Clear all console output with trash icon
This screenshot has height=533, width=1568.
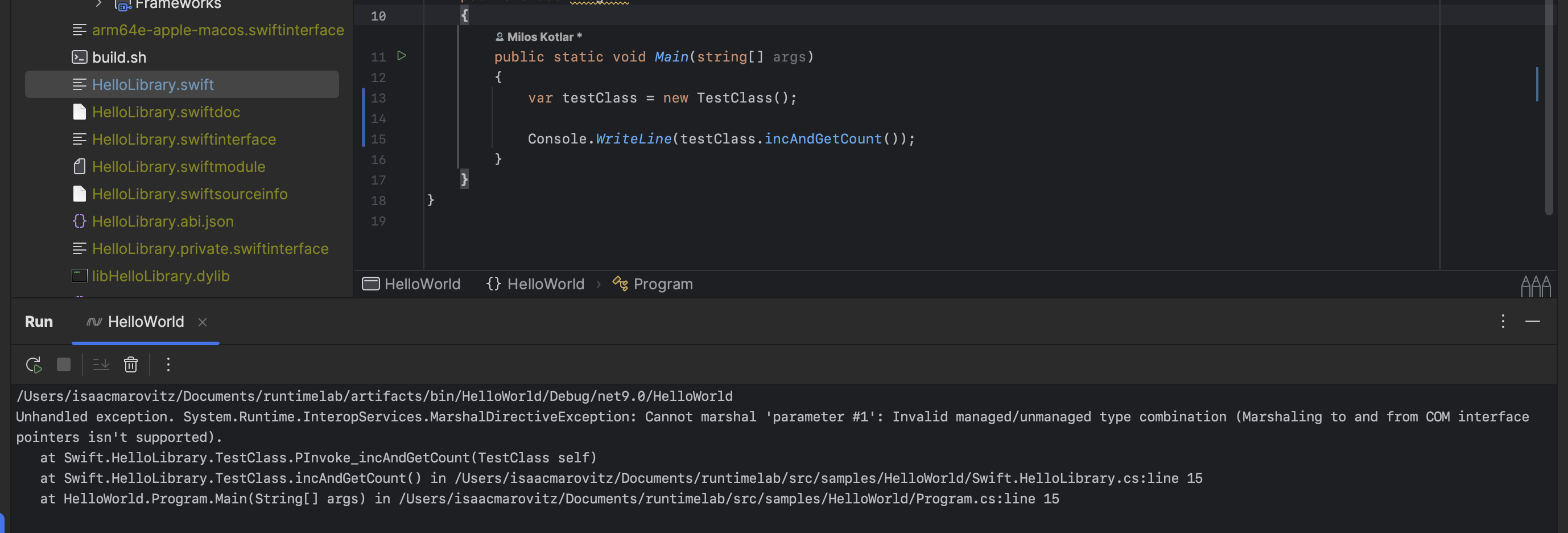pos(131,364)
